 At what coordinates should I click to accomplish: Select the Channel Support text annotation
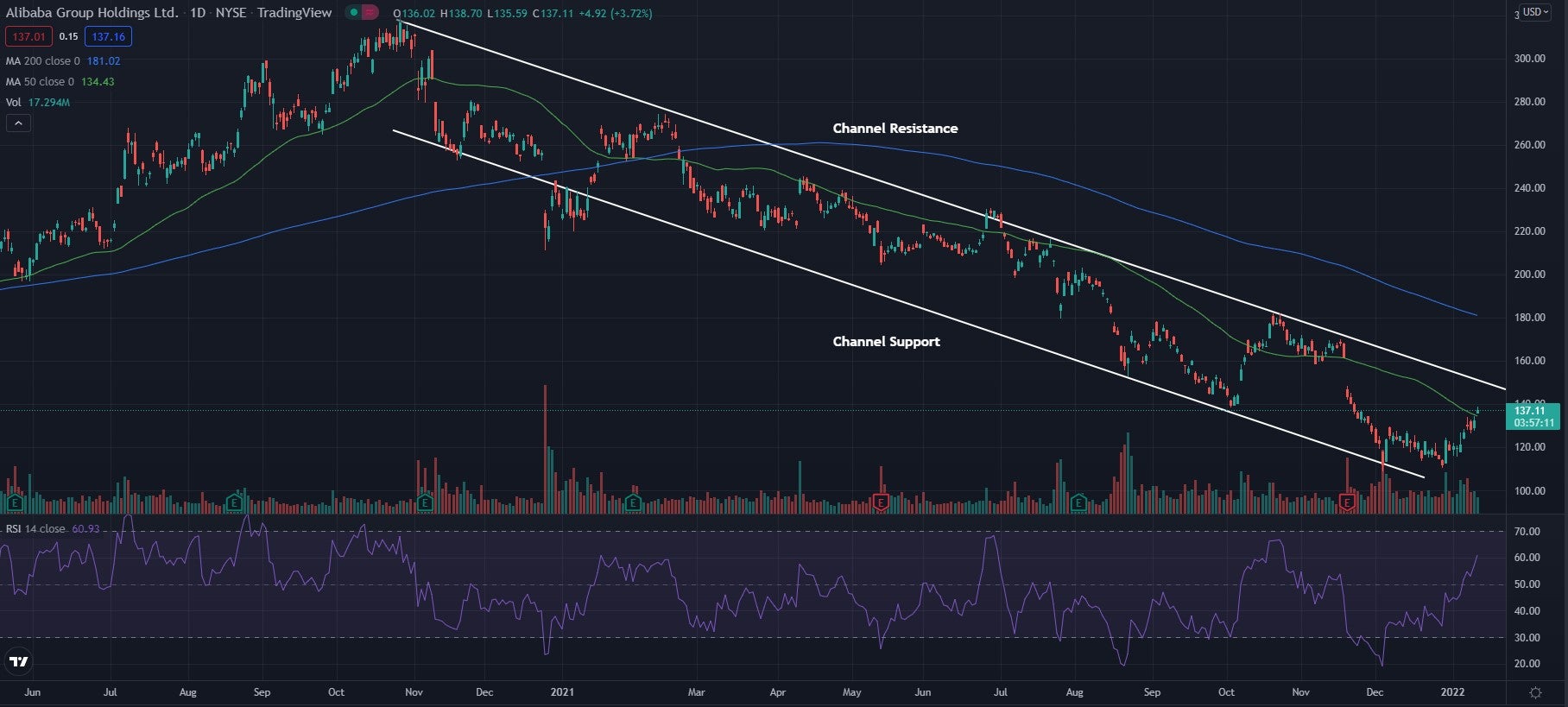[886, 342]
